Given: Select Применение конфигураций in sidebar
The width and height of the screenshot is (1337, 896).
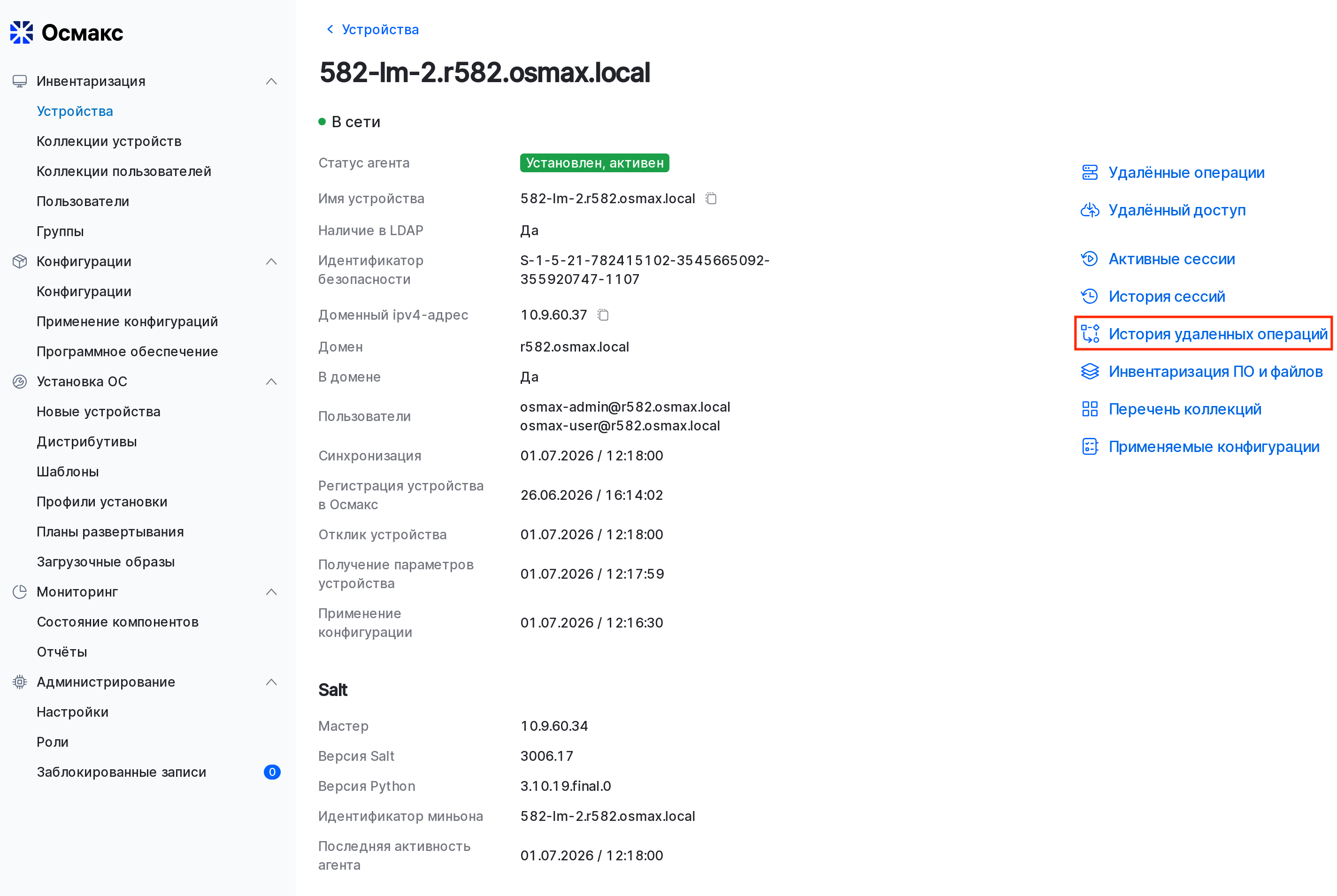Looking at the screenshot, I should click(x=127, y=321).
